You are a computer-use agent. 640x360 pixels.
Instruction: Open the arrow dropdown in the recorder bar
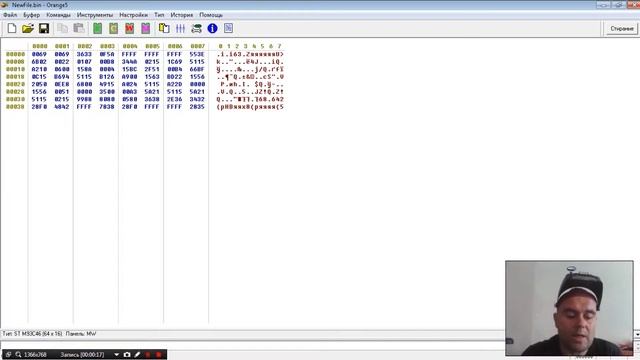(x=117, y=355)
